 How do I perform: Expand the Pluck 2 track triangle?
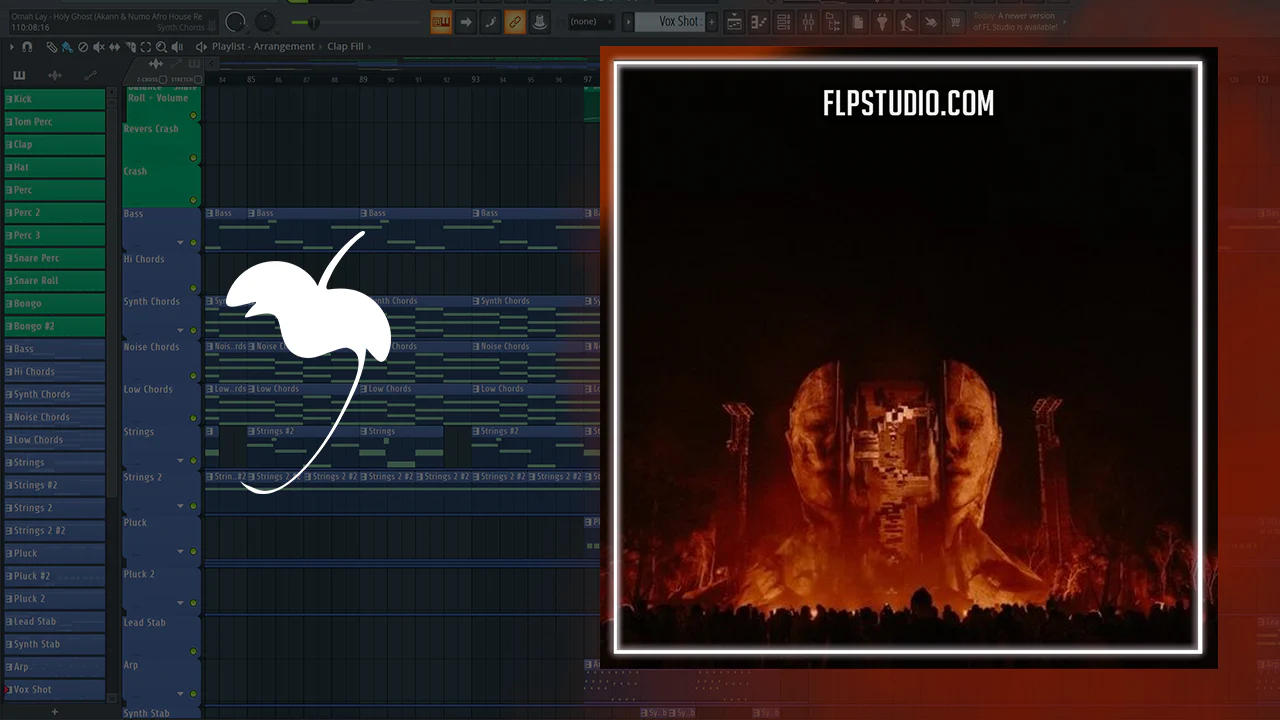(x=181, y=603)
